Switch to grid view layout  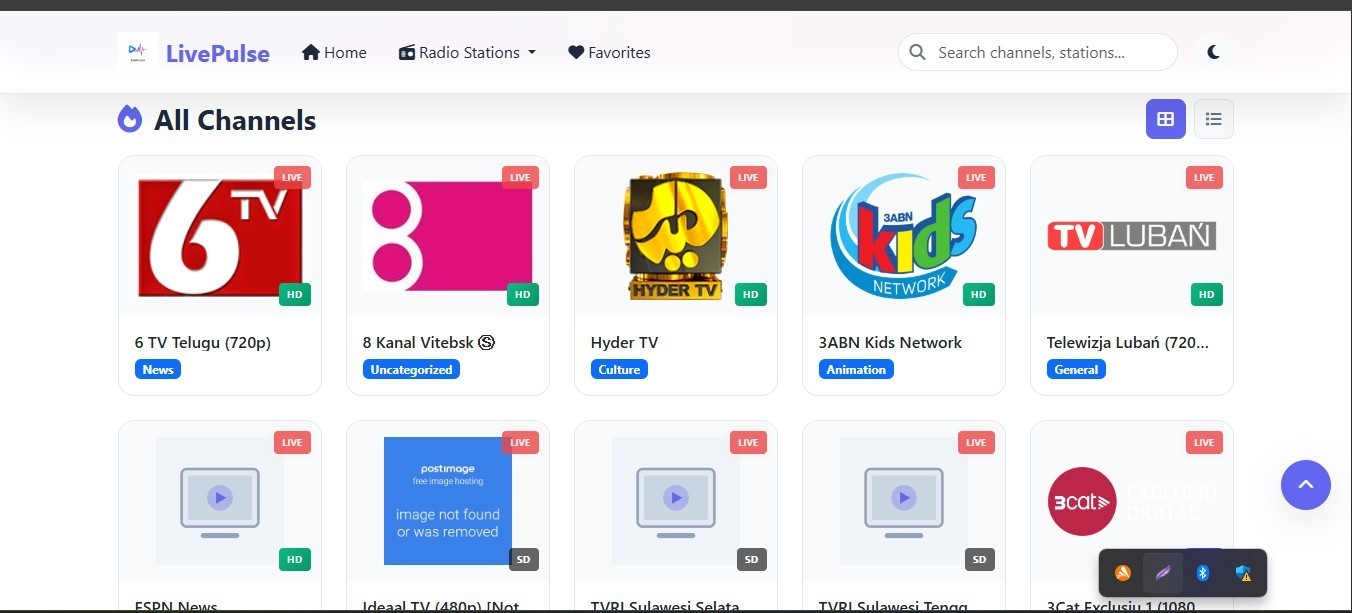[x=1165, y=119]
